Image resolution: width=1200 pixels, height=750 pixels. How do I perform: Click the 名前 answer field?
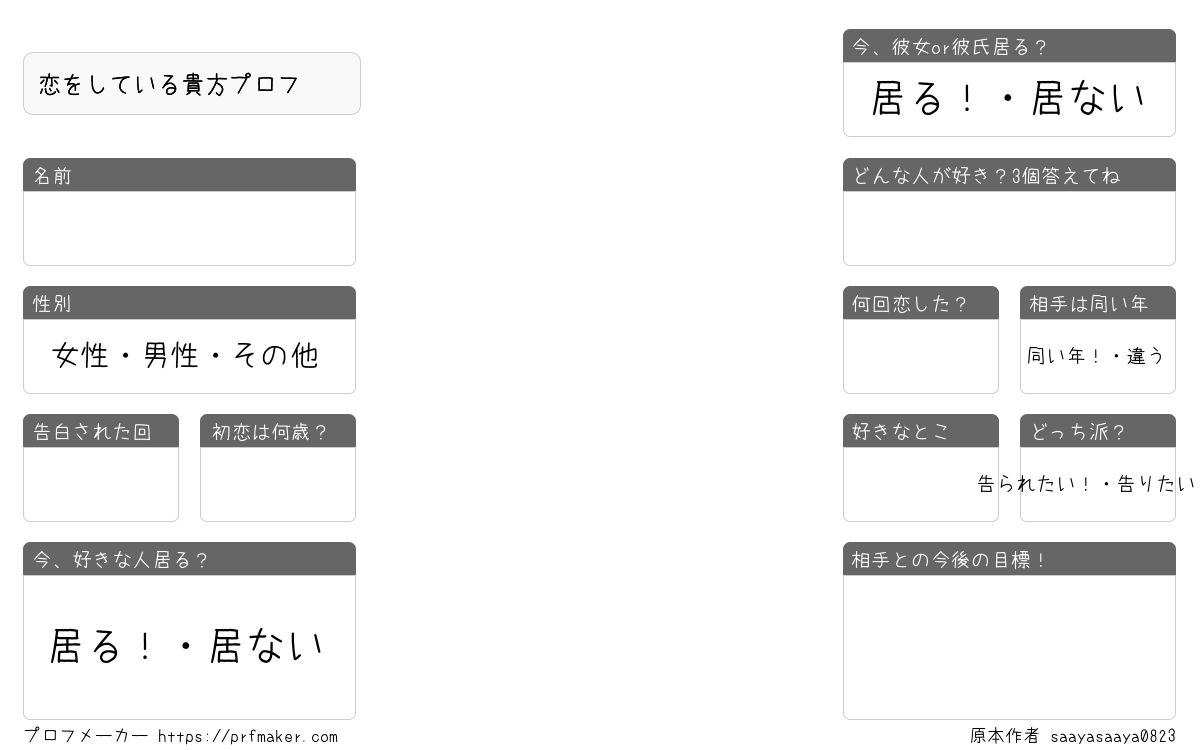[x=189, y=228]
